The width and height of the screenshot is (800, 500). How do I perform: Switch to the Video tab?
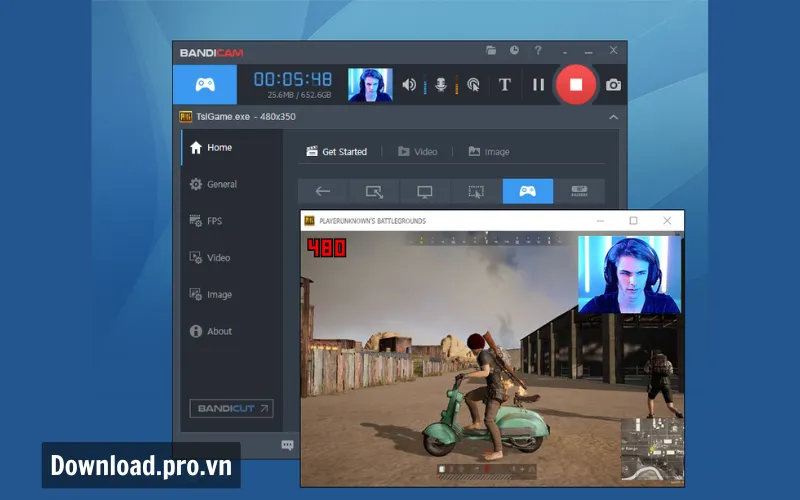[x=417, y=152]
